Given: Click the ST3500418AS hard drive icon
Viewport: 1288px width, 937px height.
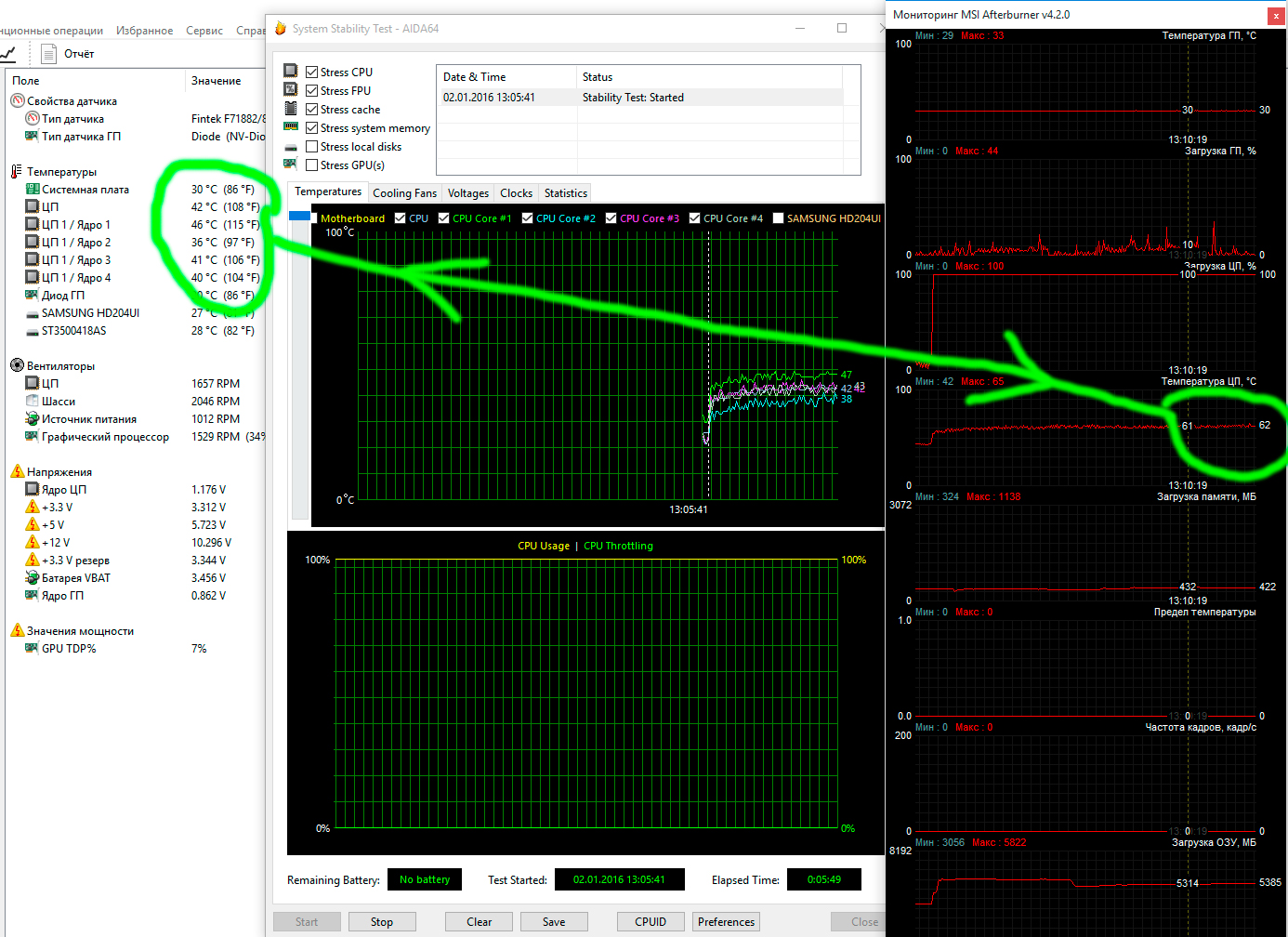Looking at the screenshot, I should click(x=32, y=331).
